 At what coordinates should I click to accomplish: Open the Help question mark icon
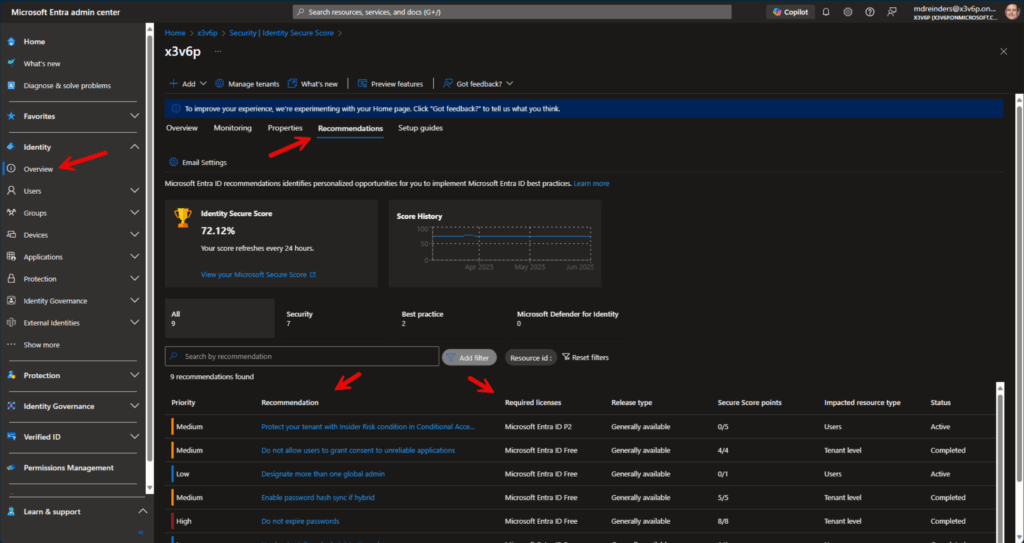pos(869,12)
